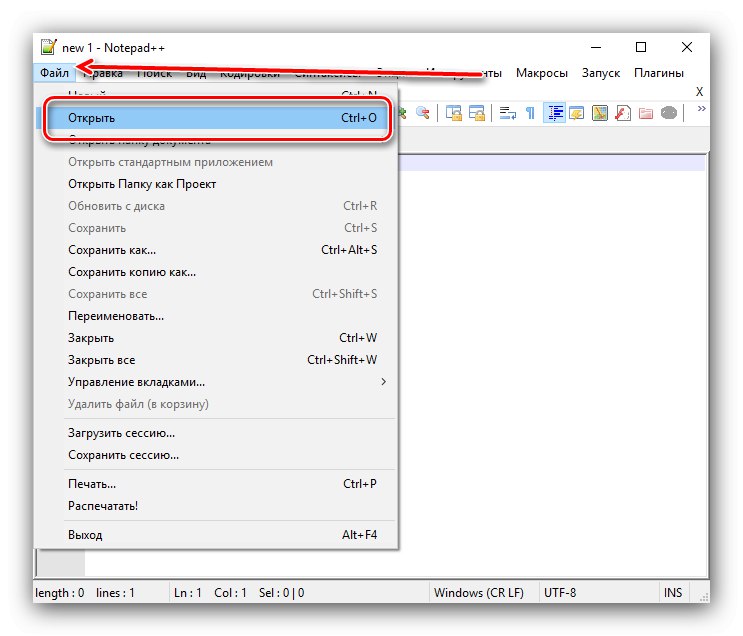Choose Сохранить как... menu entry
Screen dimensions: 743x636
pos(217,250)
